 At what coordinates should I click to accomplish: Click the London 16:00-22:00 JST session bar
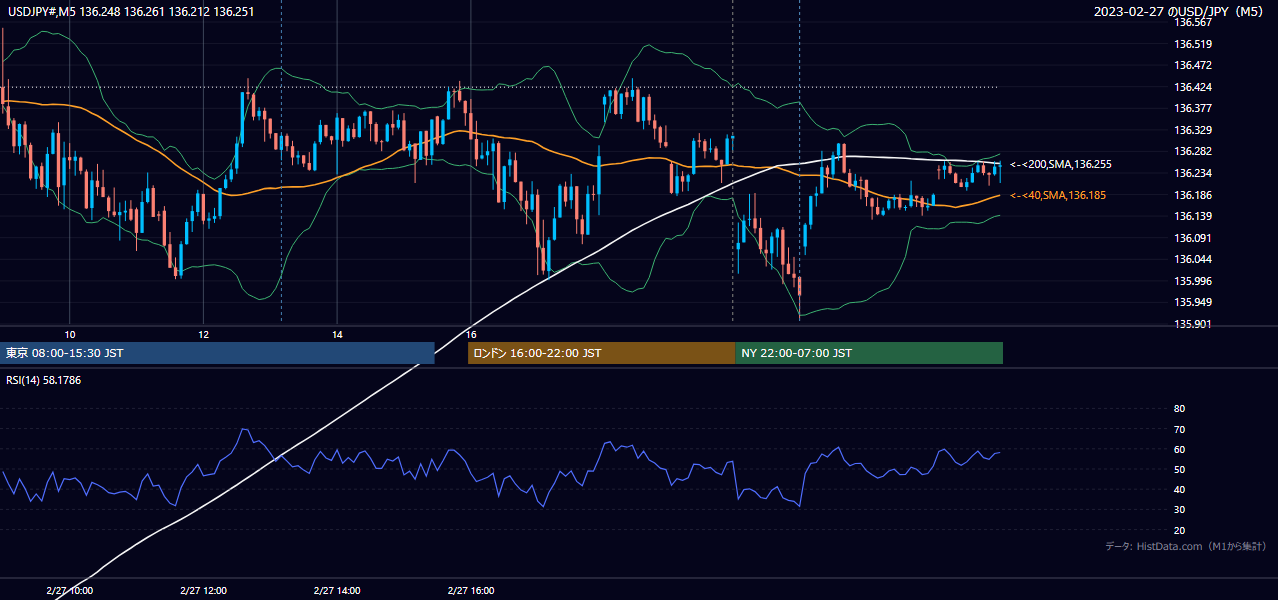tap(601, 353)
